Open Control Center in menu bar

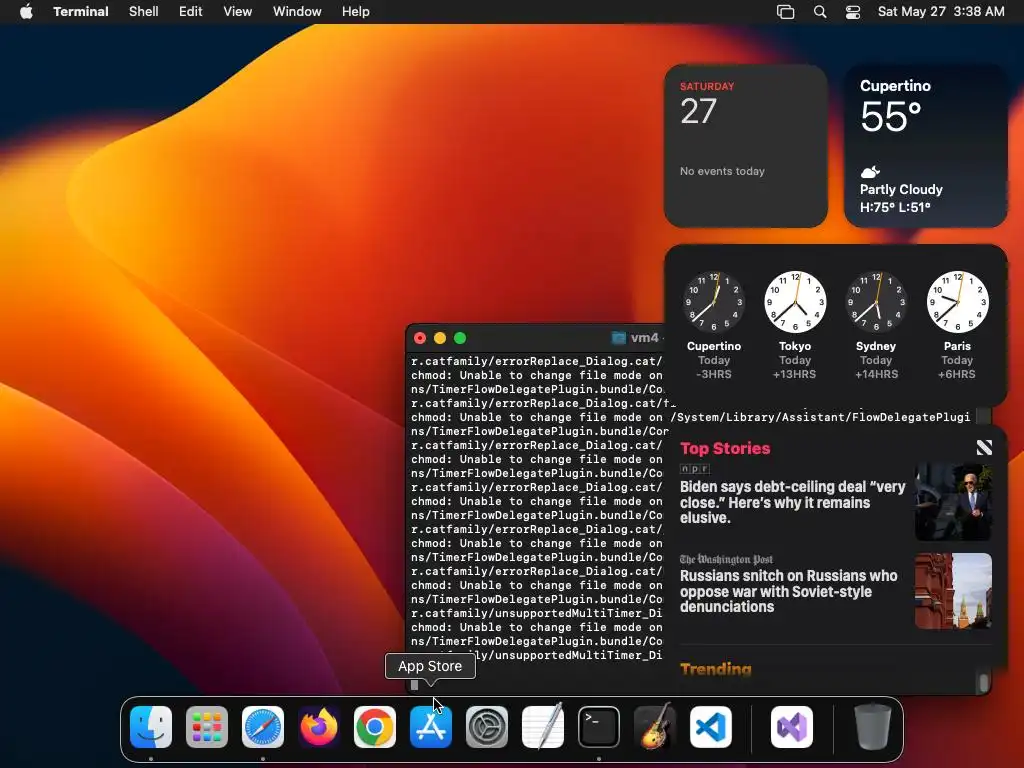(x=852, y=12)
